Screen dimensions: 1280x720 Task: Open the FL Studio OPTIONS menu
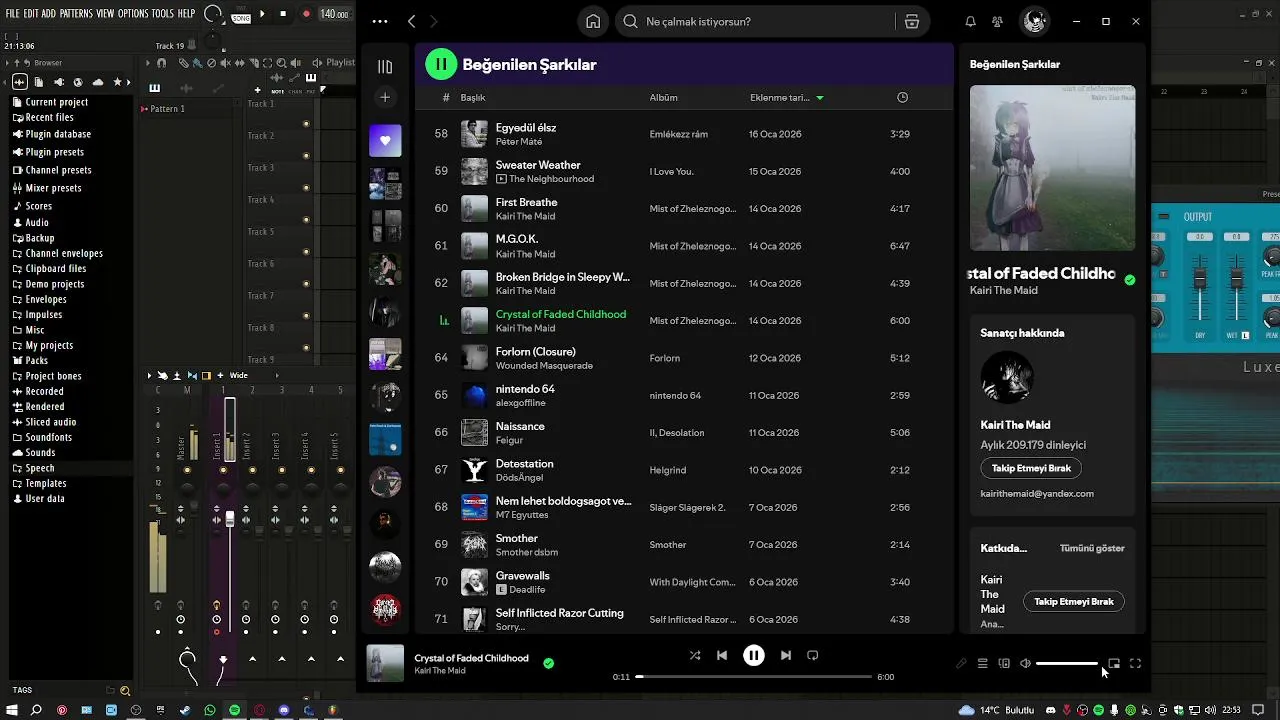[x=133, y=13]
